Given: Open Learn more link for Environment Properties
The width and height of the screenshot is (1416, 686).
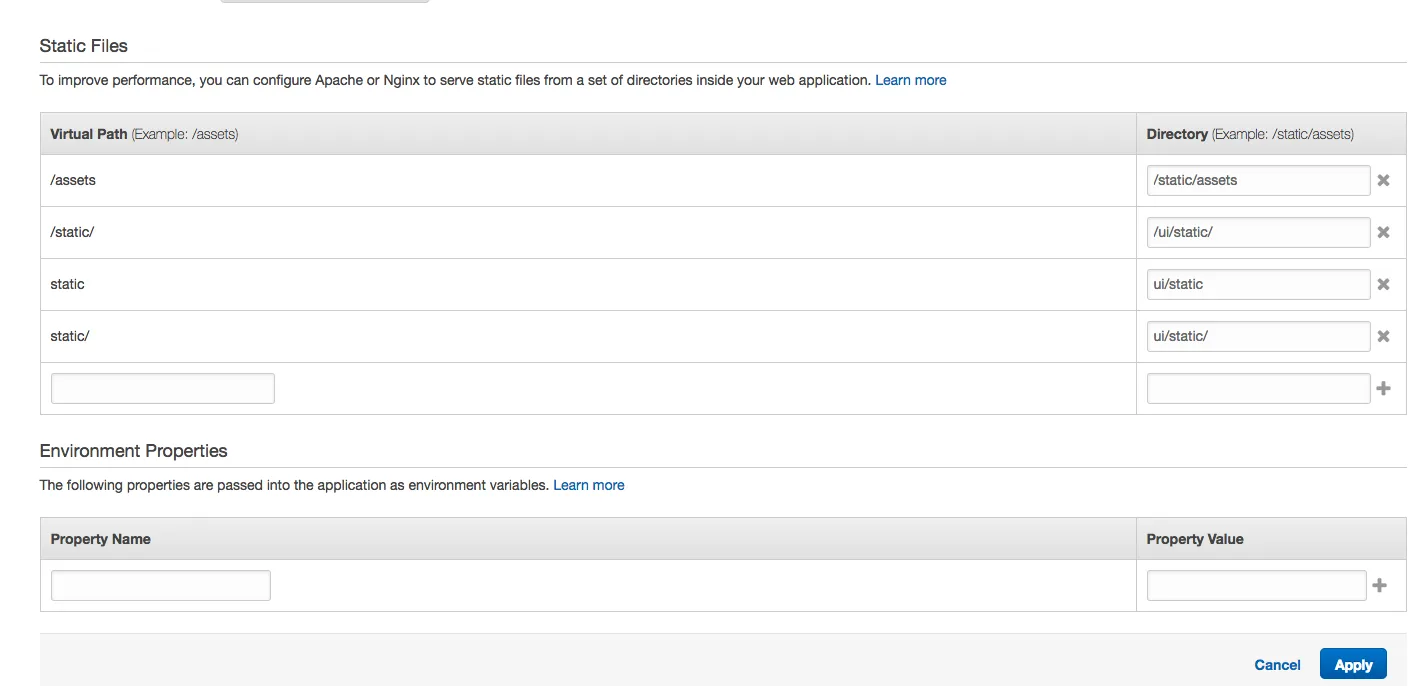Looking at the screenshot, I should [x=588, y=485].
